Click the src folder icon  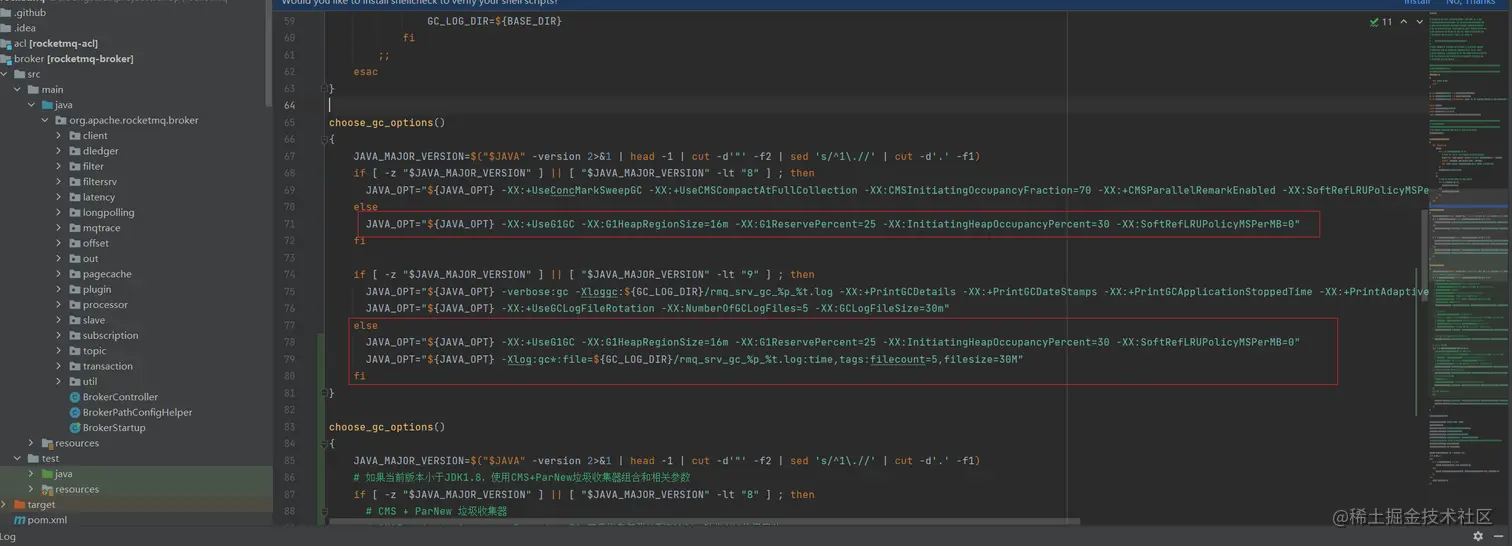pyautogui.click(x=19, y=74)
